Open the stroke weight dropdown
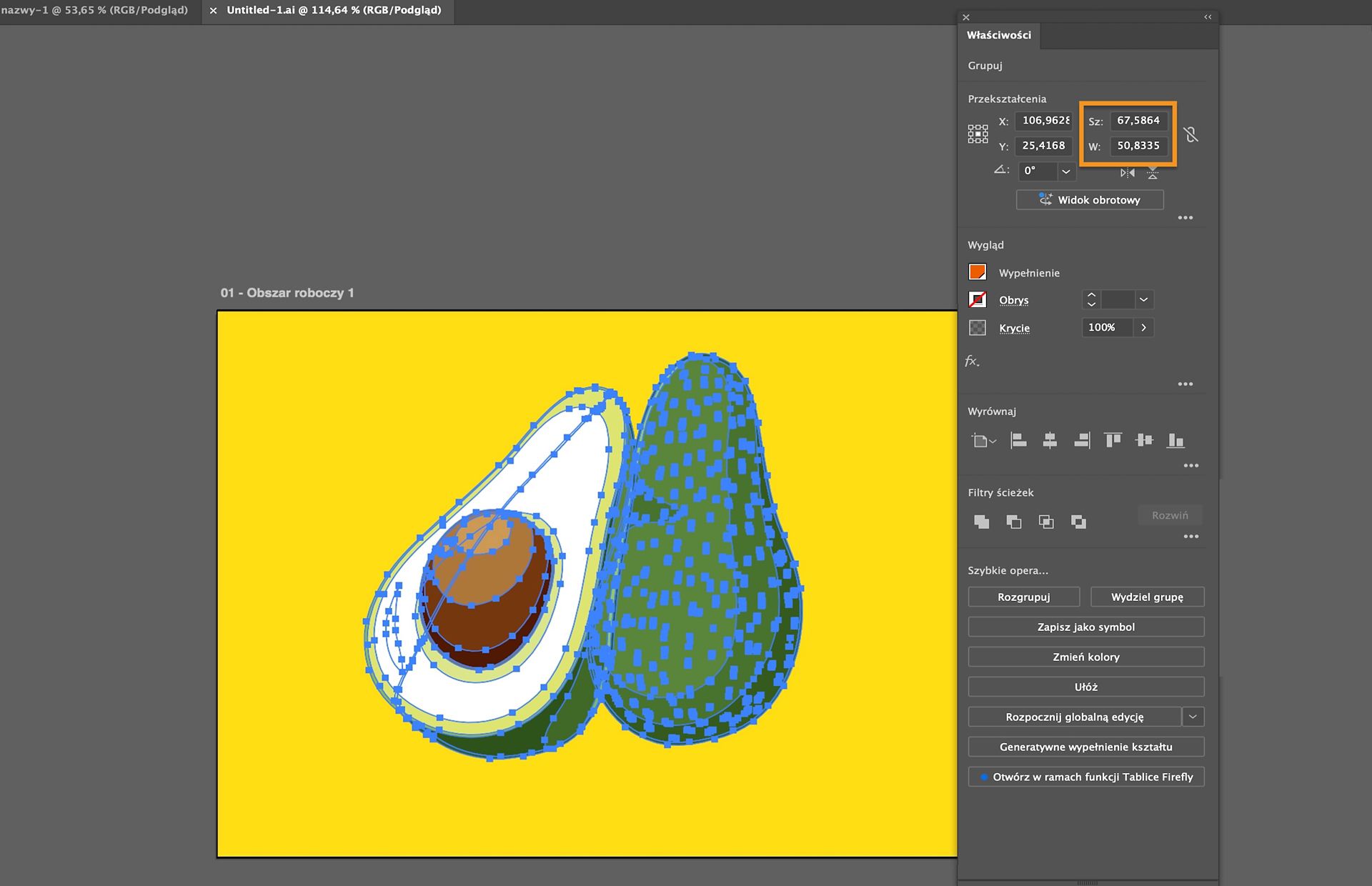 1144,299
